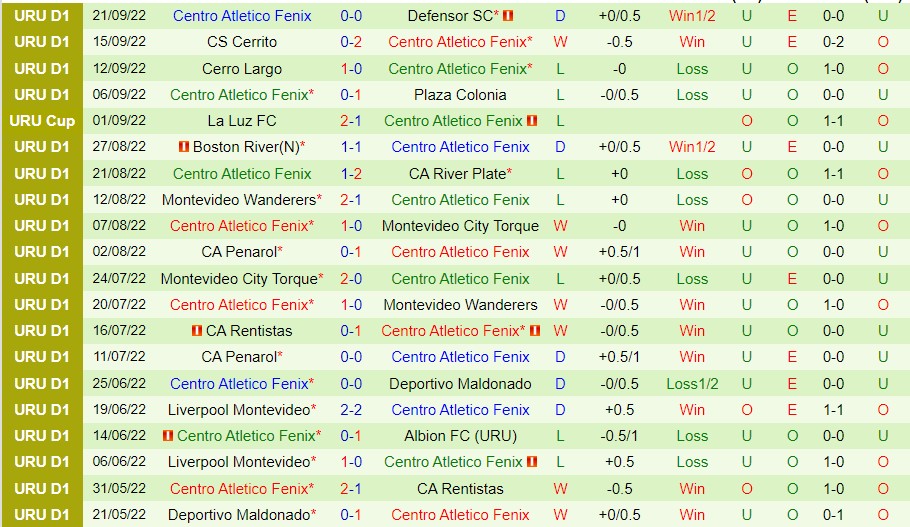Image resolution: width=910 pixels, height=527 pixels.
Task: Click red card icon before Centro Atletico Fenix on 14/06/22
Action: point(168,436)
